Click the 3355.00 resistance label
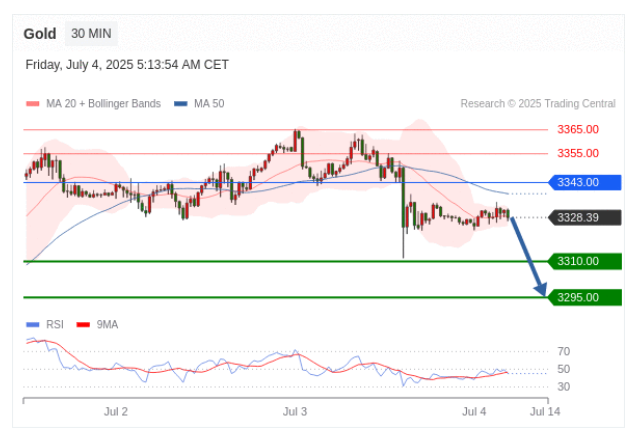Image resolution: width=643 pixels, height=445 pixels. pos(578,153)
